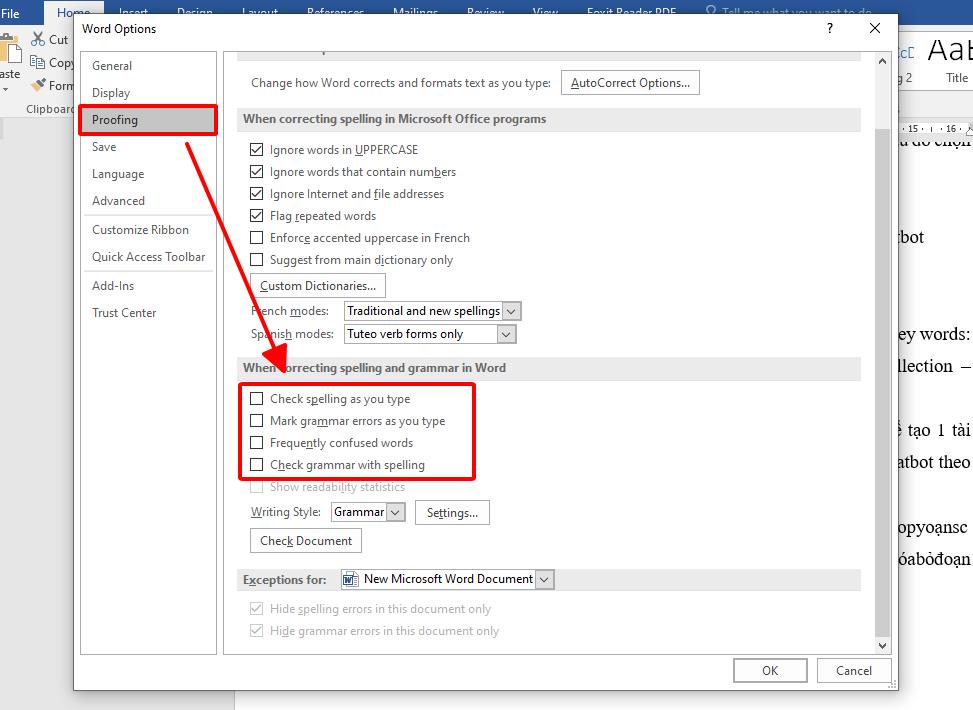Click the options pane vertical scrollbar thumb

[x=882, y=382]
